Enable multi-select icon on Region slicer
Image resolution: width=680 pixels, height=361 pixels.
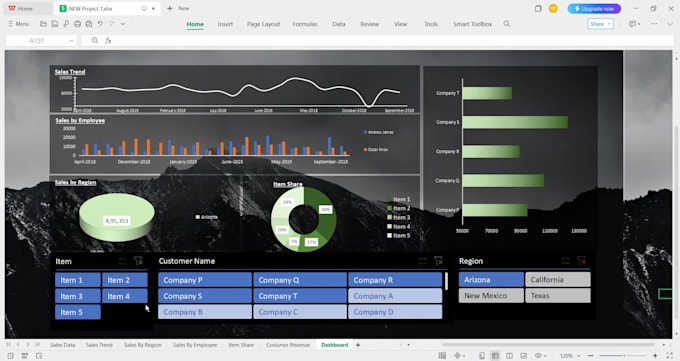tap(566, 261)
